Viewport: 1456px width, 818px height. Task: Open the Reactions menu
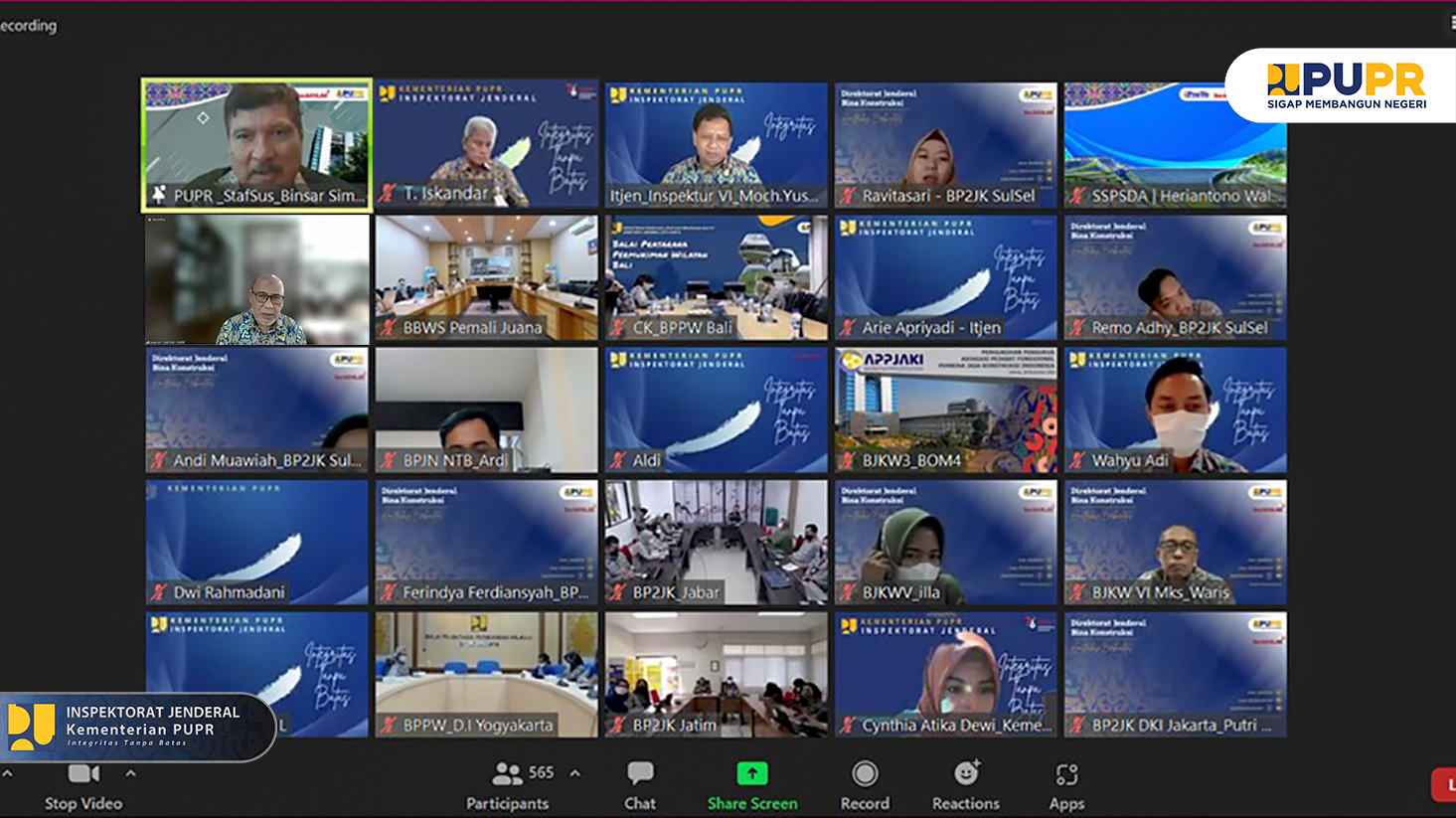click(966, 786)
